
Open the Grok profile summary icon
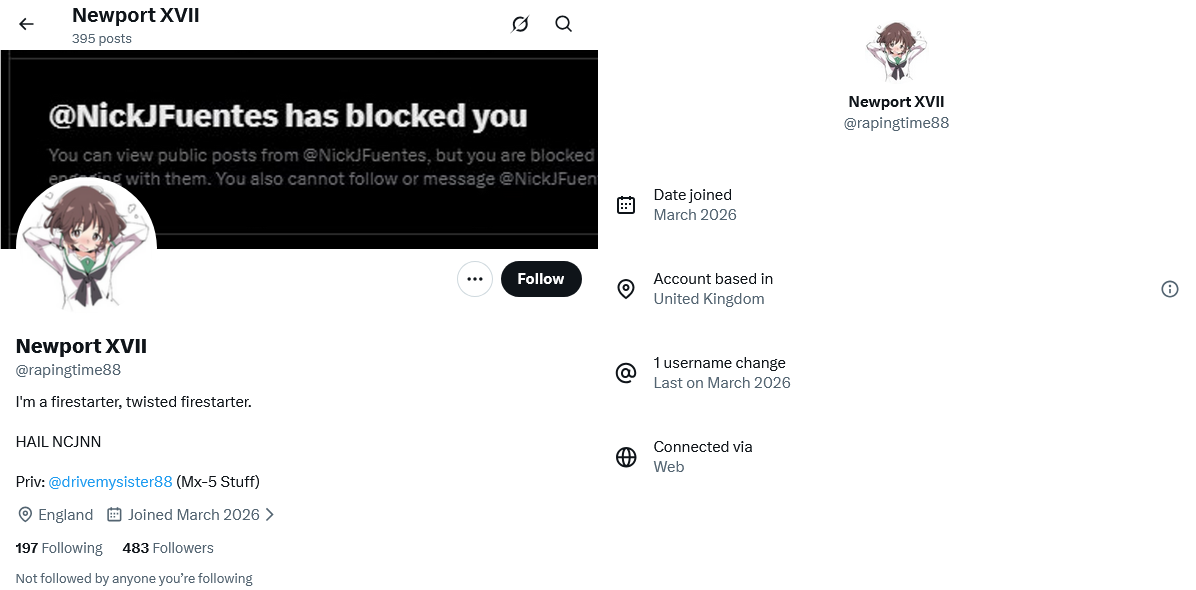pyautogui.click(x=519, y=24)
